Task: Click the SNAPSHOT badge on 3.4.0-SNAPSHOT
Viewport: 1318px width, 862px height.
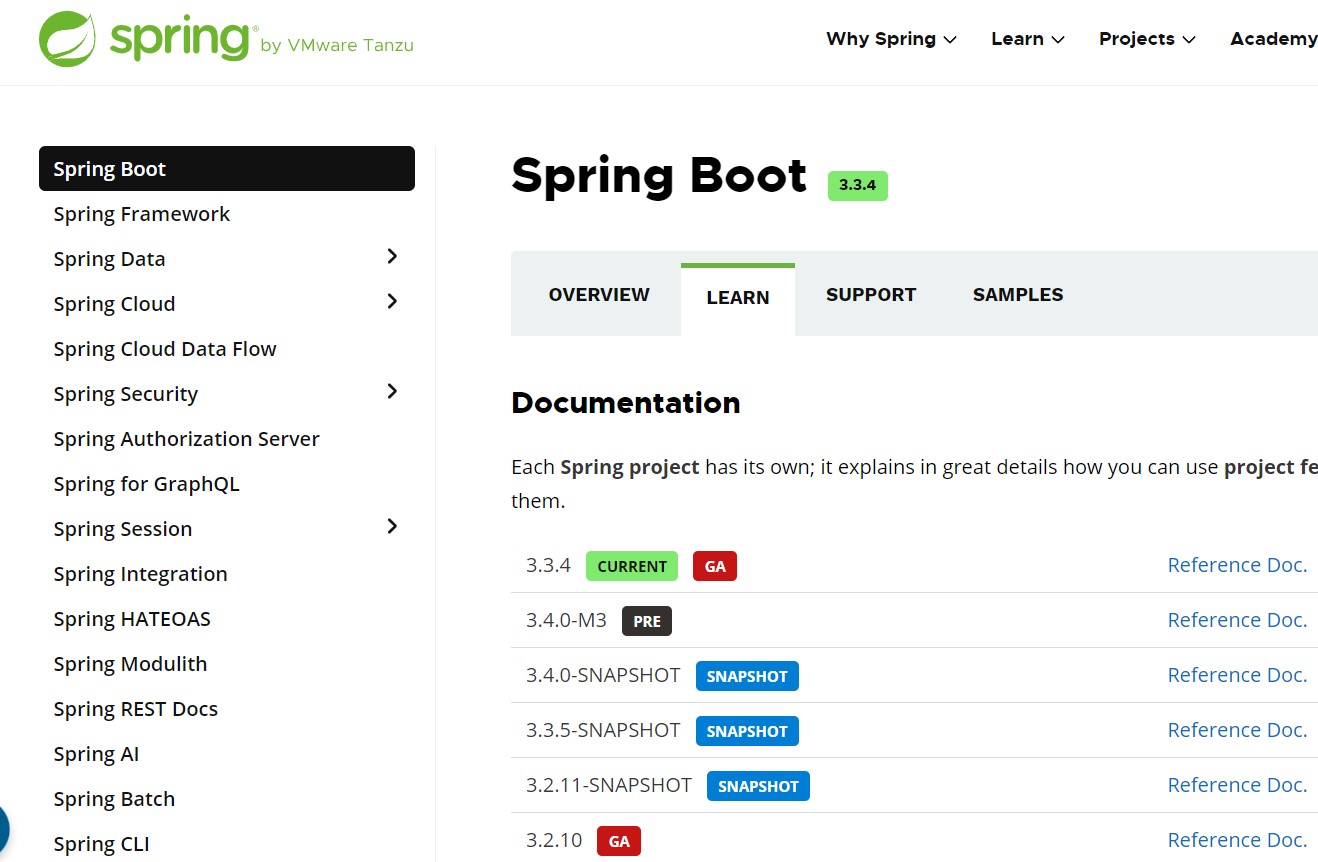Action: tap(747, 676)
